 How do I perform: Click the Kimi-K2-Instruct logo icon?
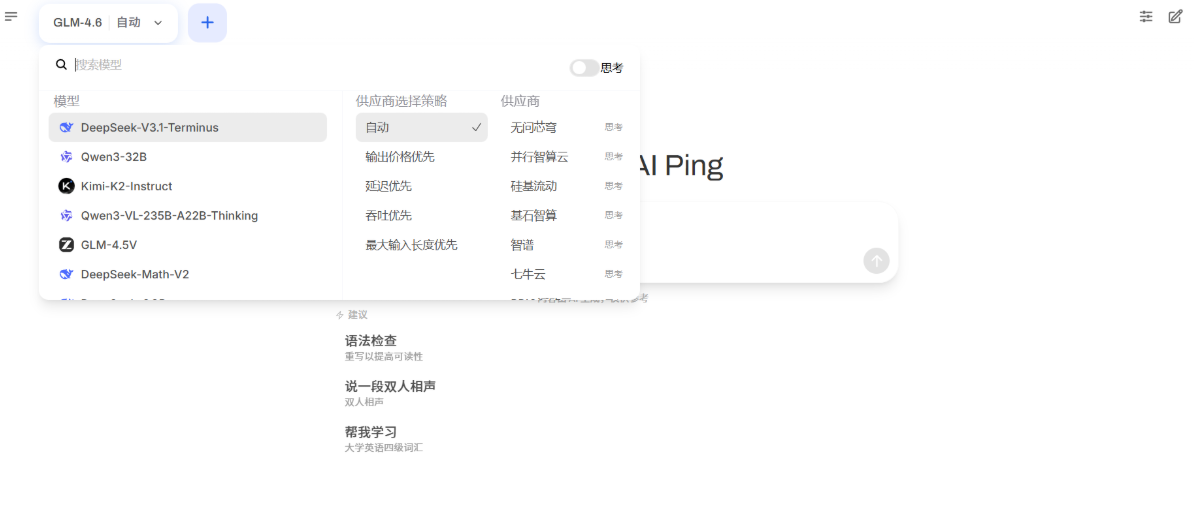[66, 186]
